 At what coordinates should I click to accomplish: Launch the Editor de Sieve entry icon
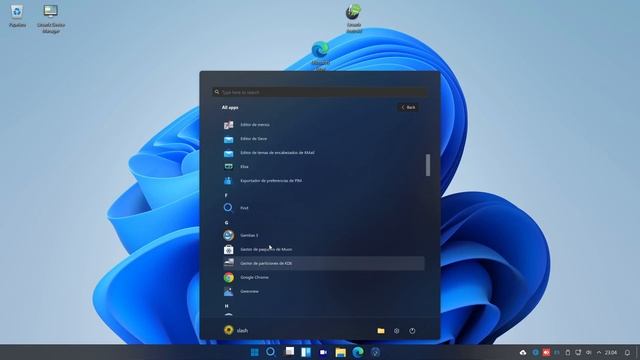229,139
